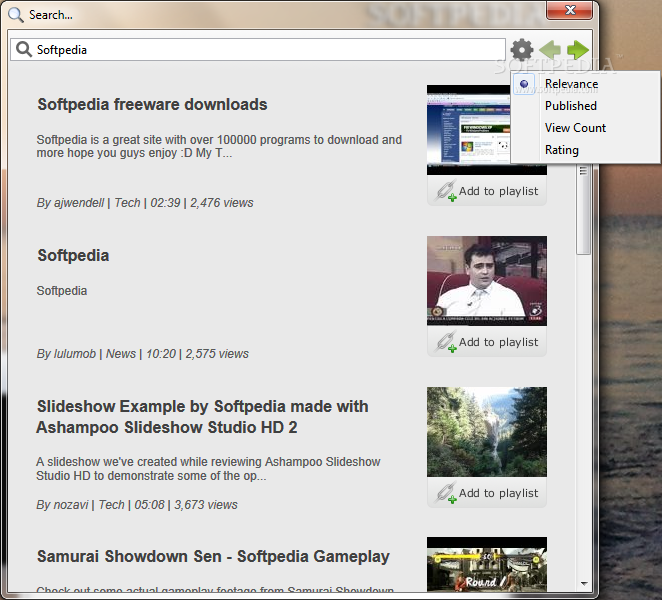This screenshot has height=600, width=662.
Task: Click the Samurai Showdown gameplay thumbnail
Action: point(487,564)
